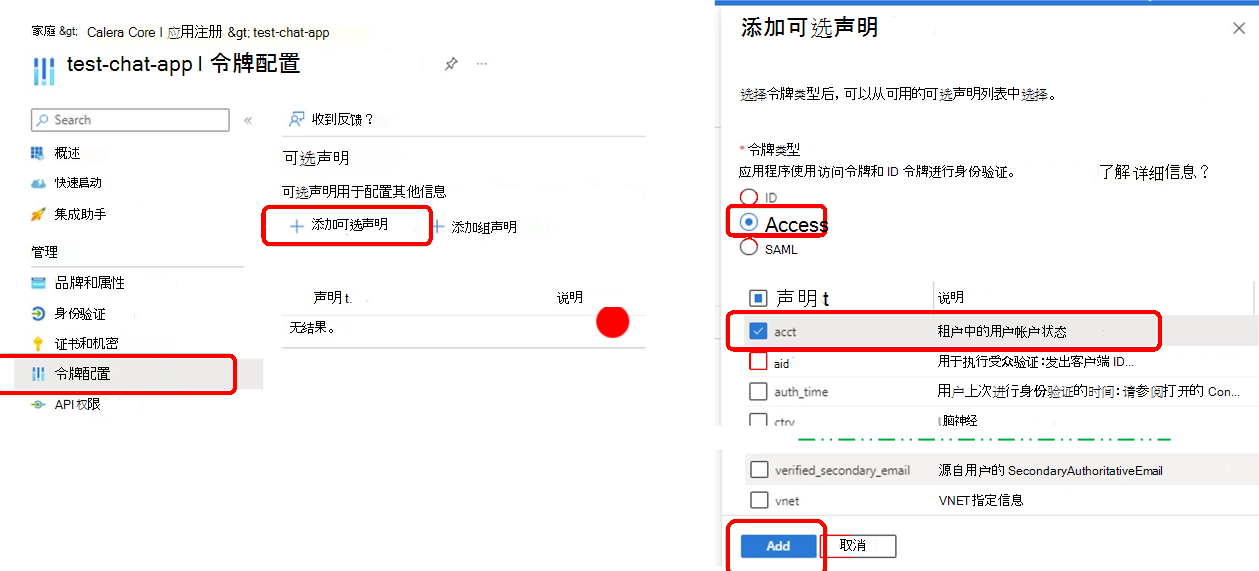Click the 说明 column header in main table
1259x571 pixels.
click(570, 297)
